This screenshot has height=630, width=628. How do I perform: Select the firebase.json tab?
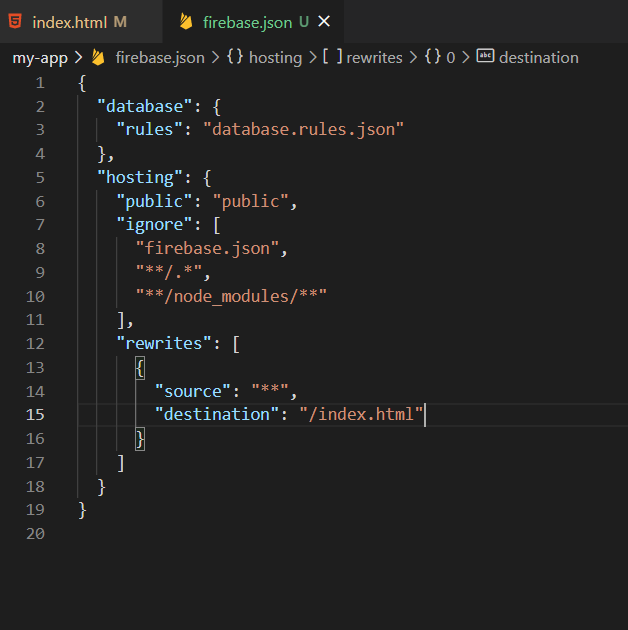coord(253,22)
